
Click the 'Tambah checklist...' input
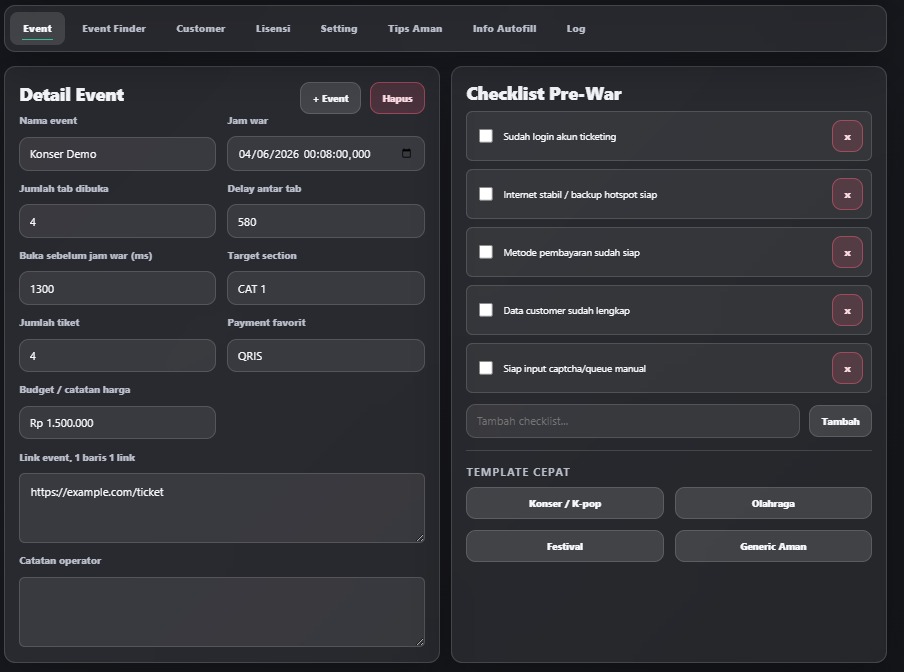point(632,421)
